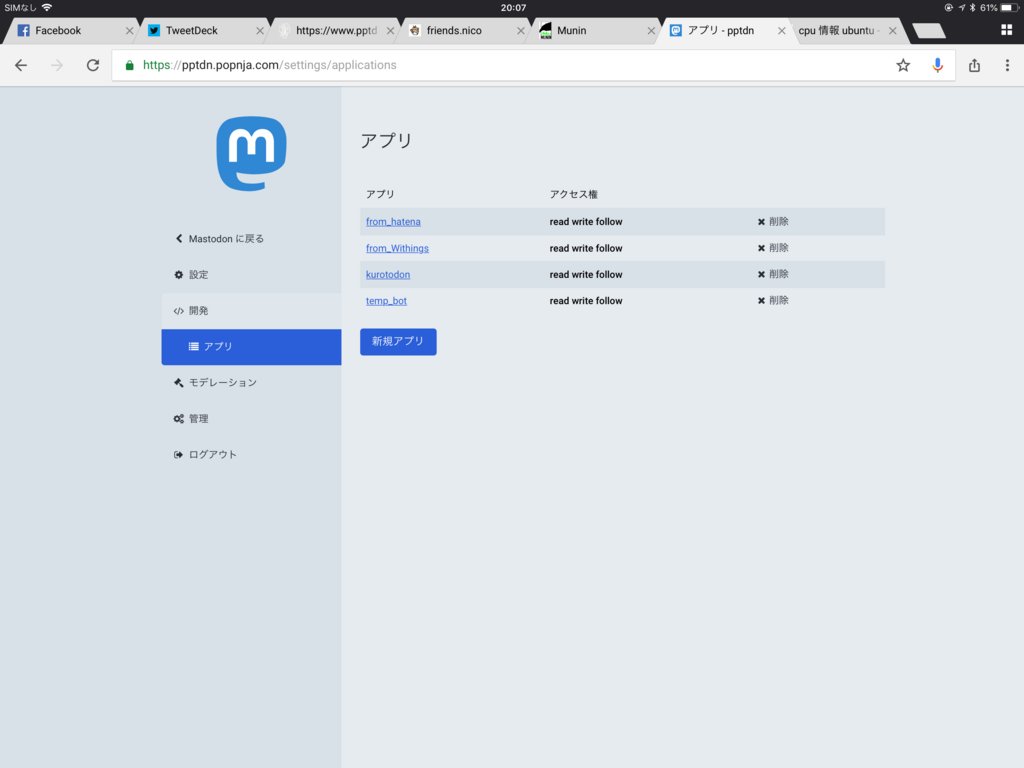Viewport: 1024px width, 768px height.
Task: Open a new tab button
Action: click(x=928, y=31)
